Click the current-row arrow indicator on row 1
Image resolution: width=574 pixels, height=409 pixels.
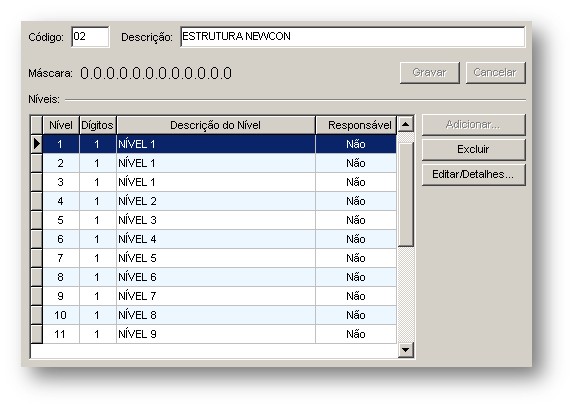point(37,144)
